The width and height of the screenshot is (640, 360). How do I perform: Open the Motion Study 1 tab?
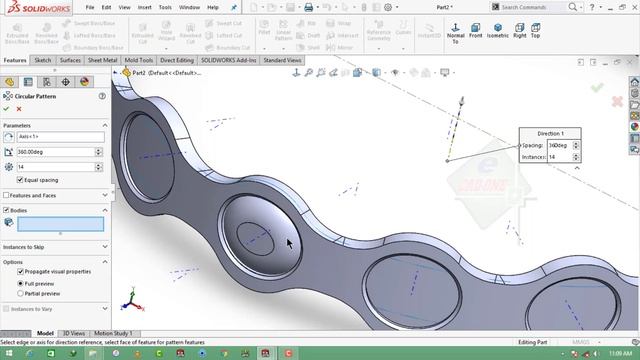point(113,333)
